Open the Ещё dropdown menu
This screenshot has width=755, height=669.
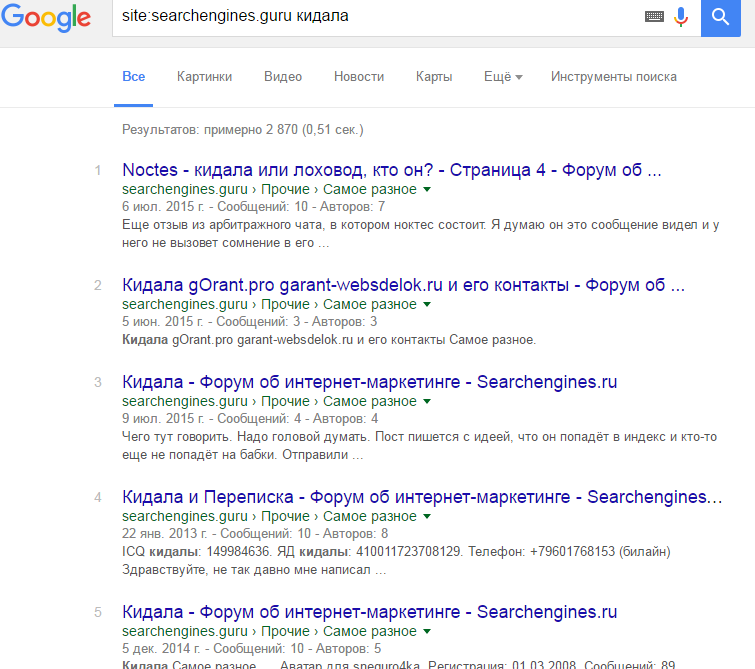point(503,77)
